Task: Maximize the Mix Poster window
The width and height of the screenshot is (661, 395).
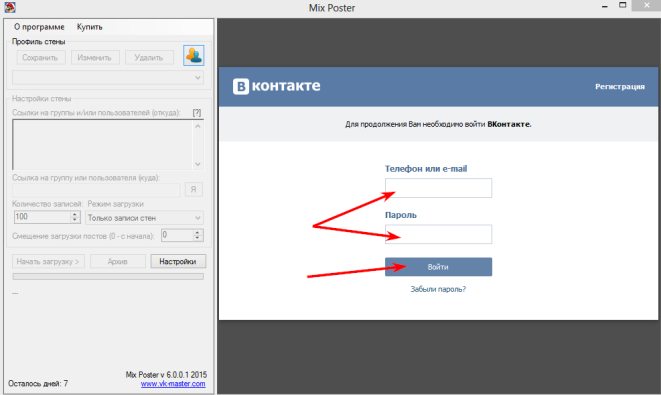Action: [622, 5]
